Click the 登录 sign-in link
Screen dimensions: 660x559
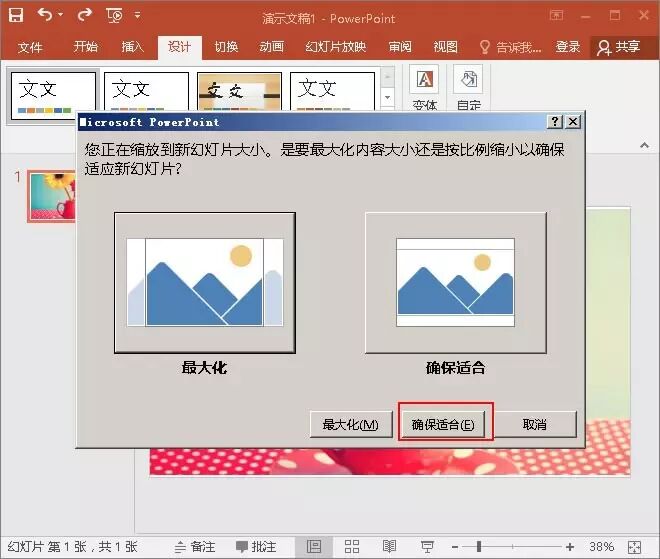(567, 47)
